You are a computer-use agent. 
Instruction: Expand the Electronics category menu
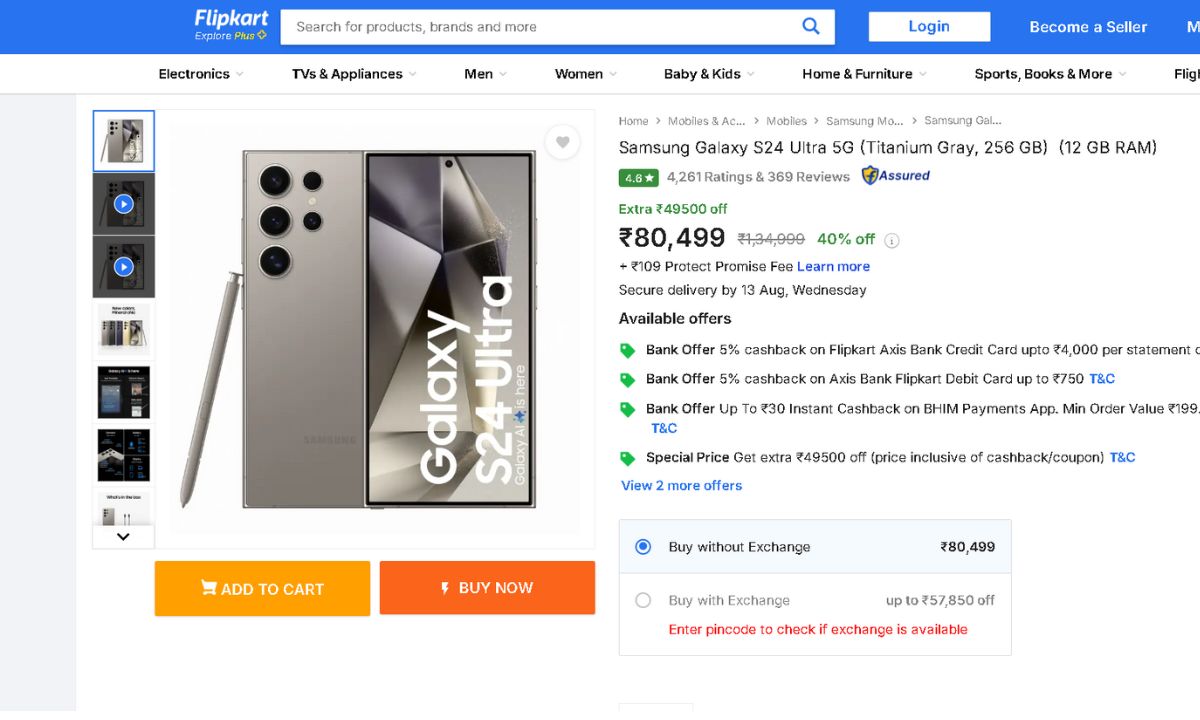click(200, 74)
